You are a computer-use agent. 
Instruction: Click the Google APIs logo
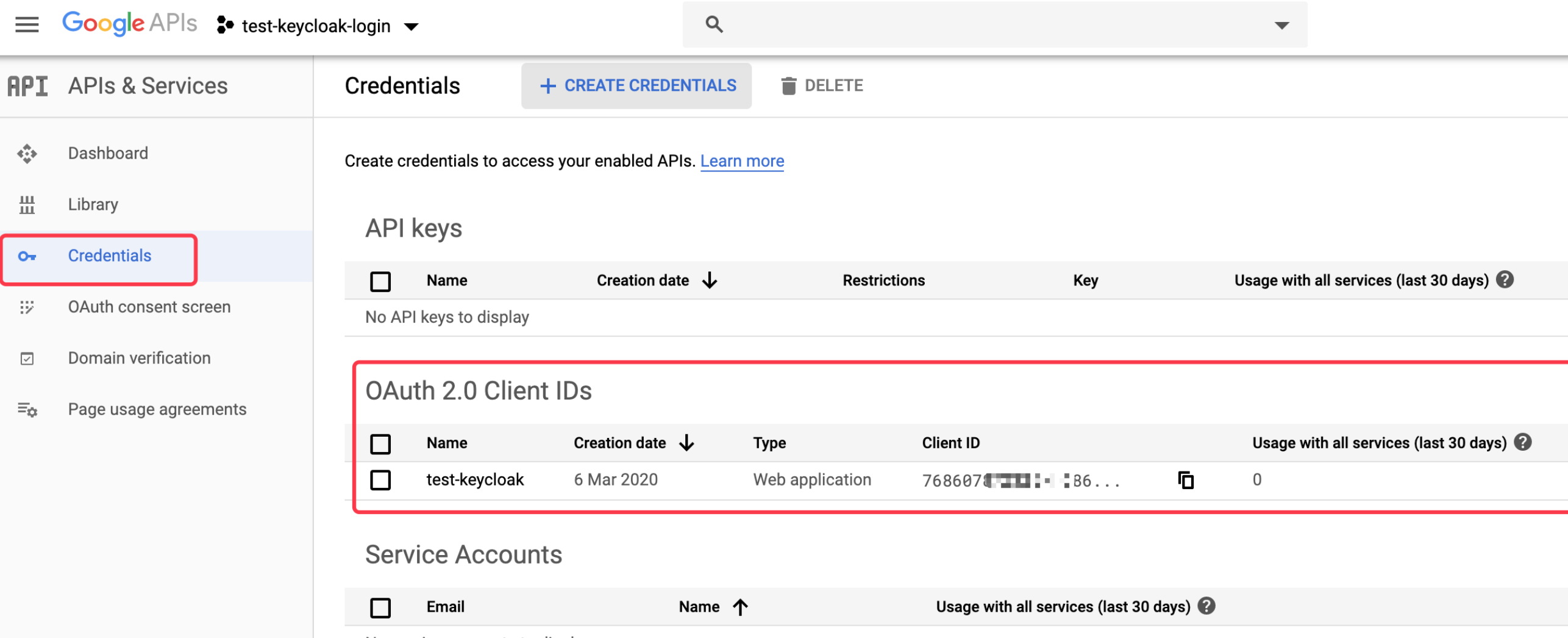[129, 23]
